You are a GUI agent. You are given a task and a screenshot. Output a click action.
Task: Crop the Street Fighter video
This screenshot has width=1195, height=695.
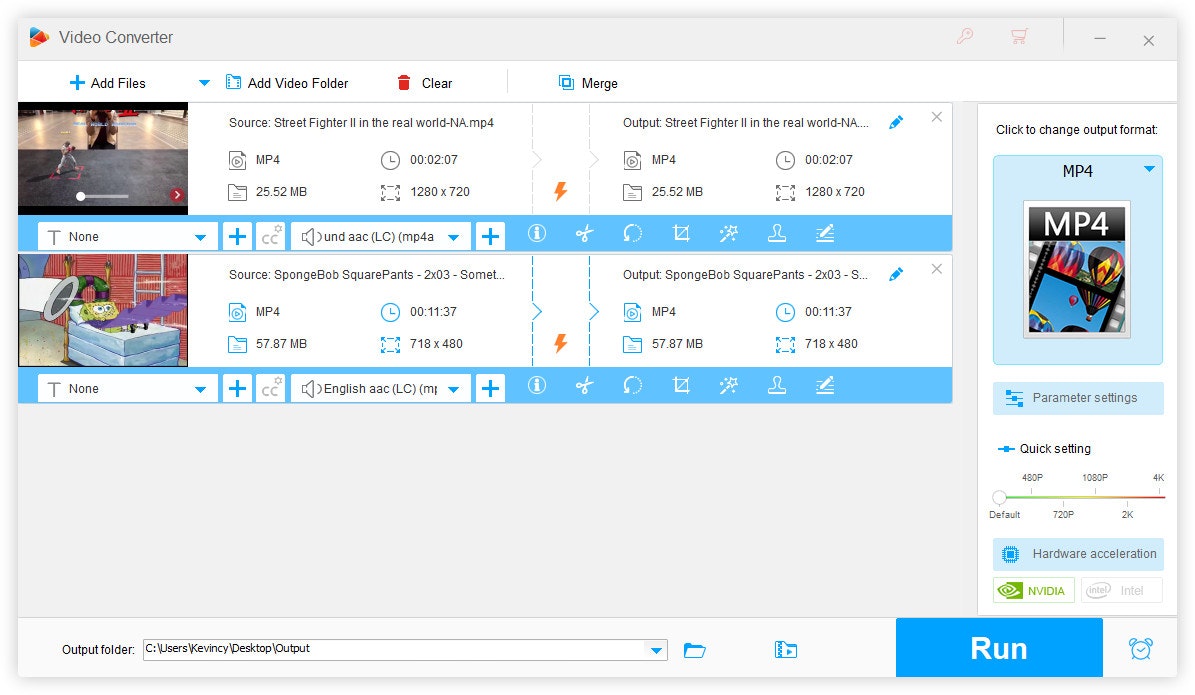681,233
